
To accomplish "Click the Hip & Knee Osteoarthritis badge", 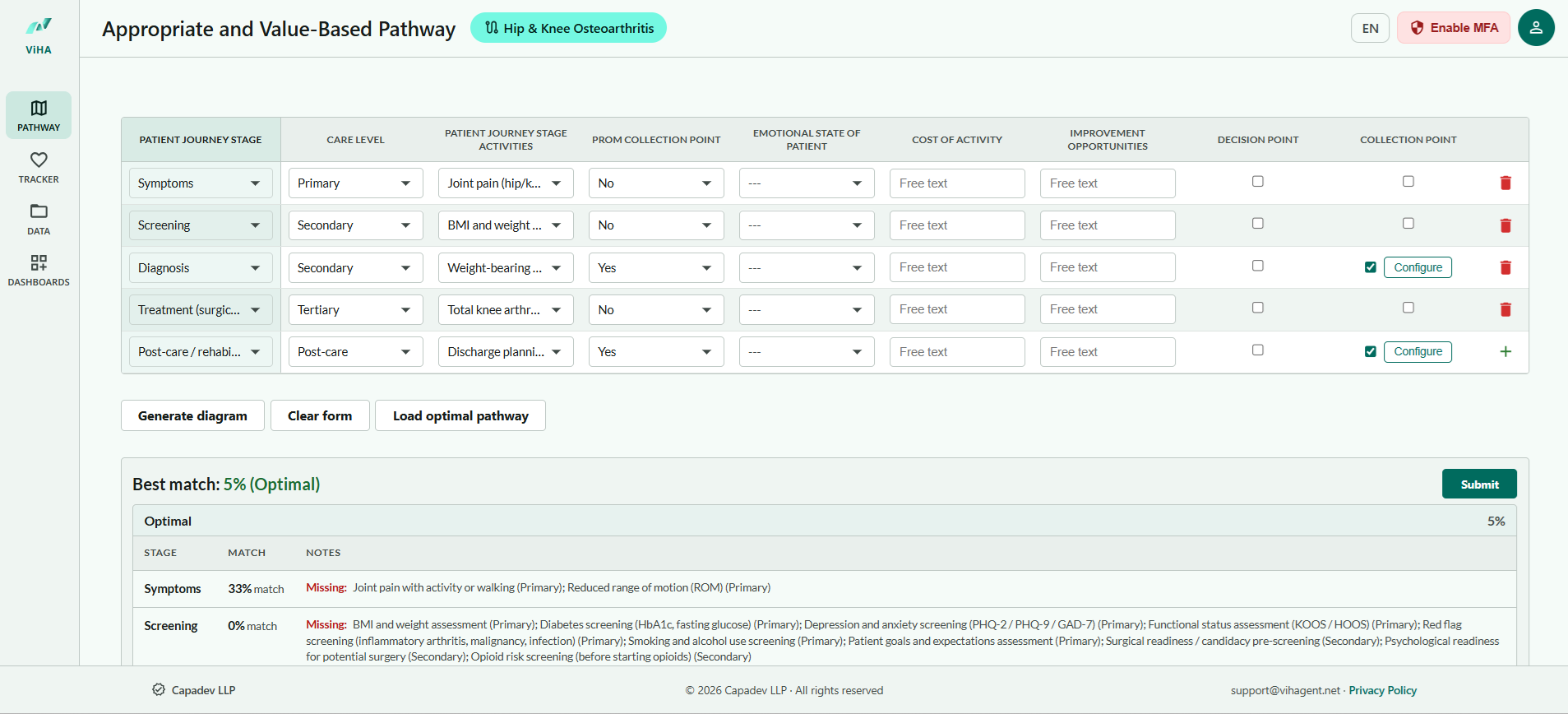I will (x=568, y=28).
